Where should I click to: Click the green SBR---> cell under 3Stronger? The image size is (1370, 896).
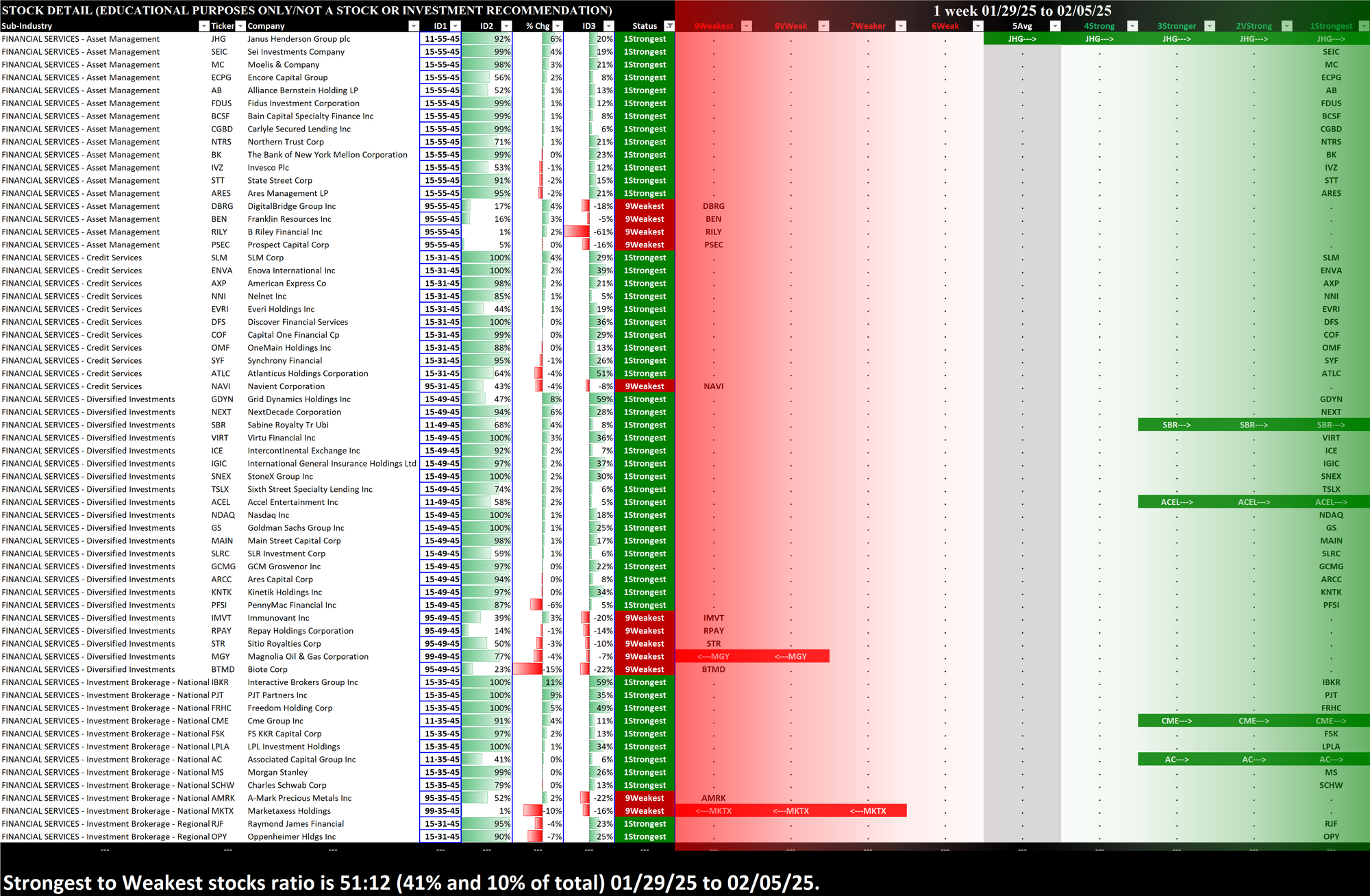pos(1176,425)
